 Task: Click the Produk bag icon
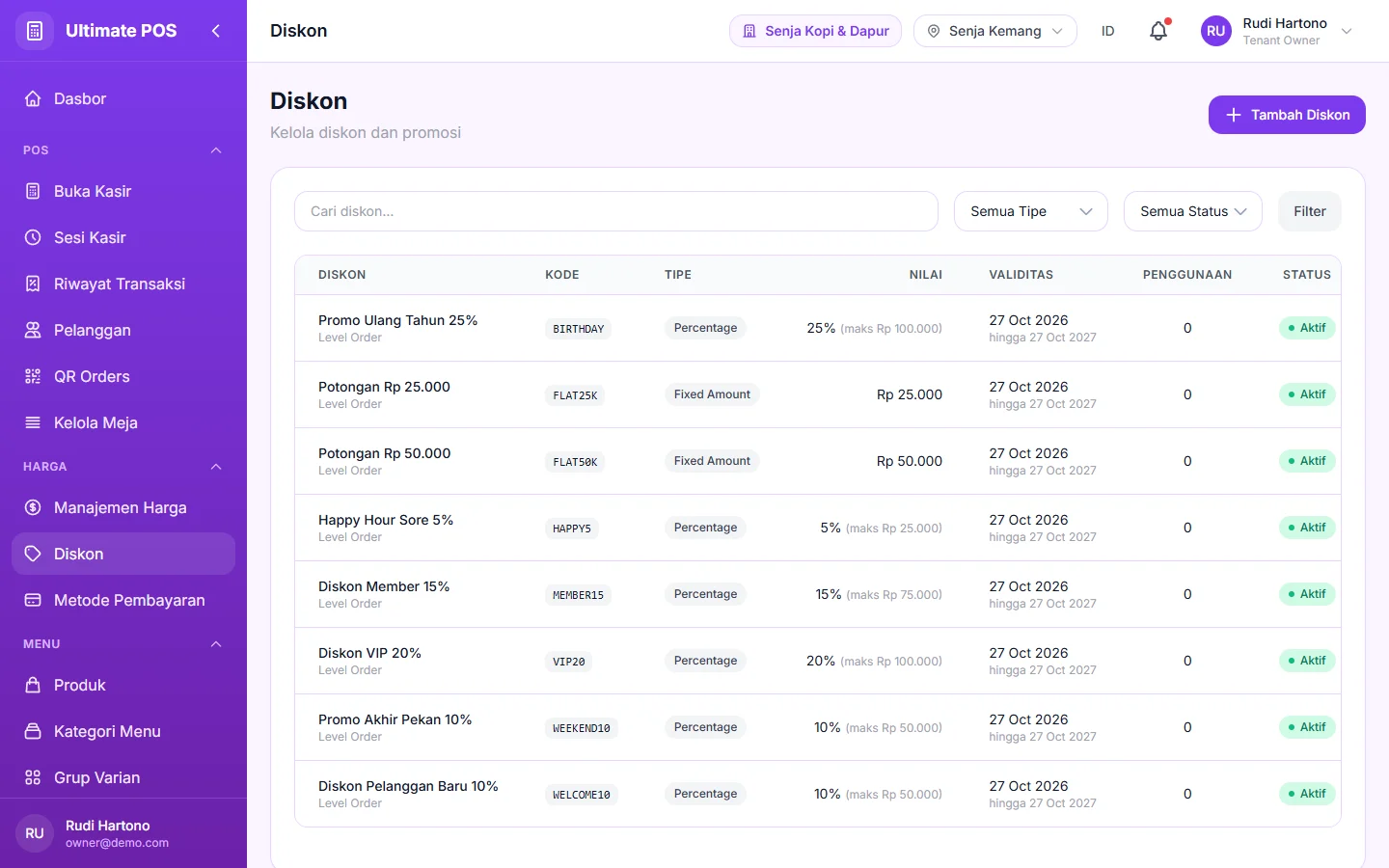(33, 685)
